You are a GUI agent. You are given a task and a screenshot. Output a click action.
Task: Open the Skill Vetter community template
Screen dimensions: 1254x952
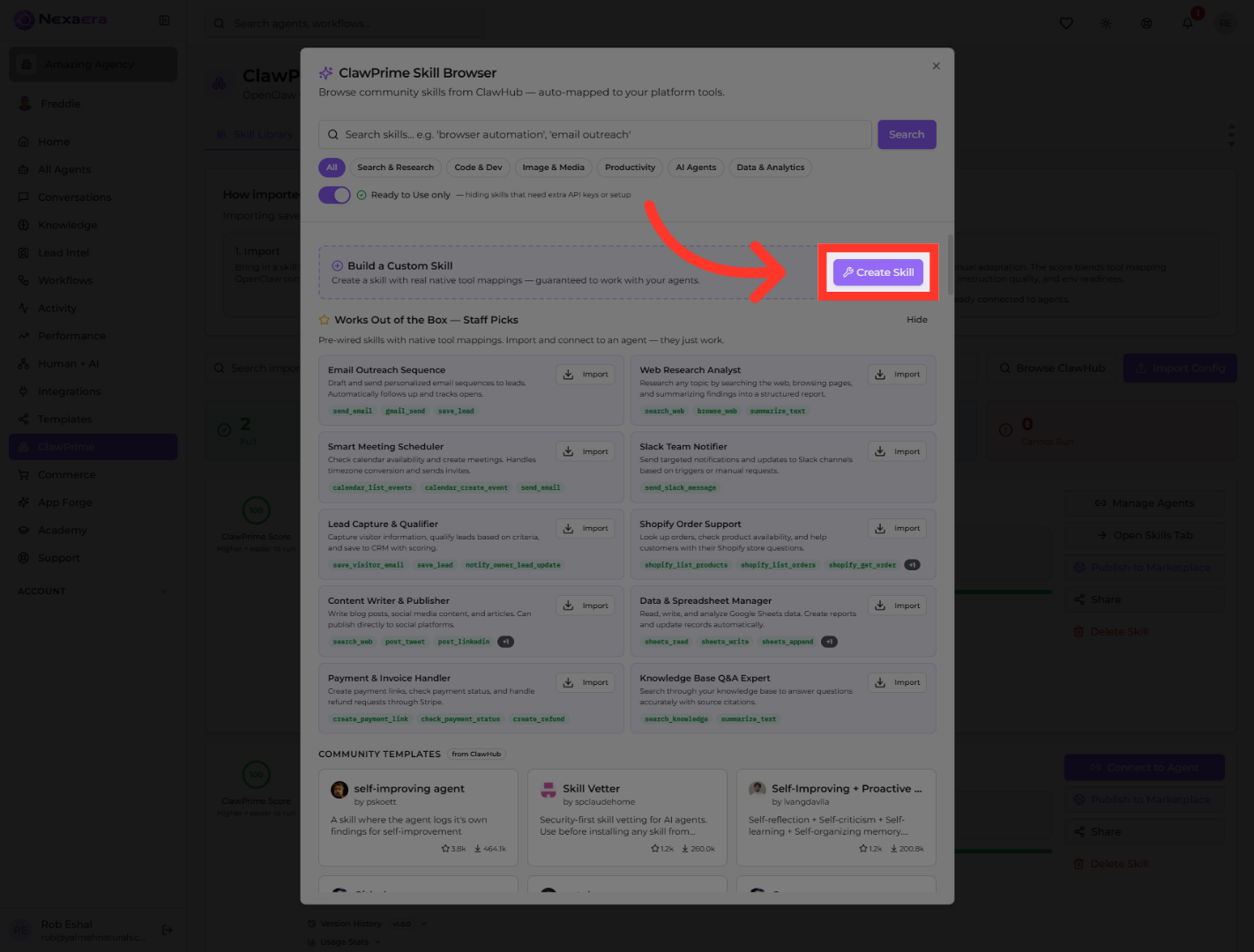tap(627, 817)
